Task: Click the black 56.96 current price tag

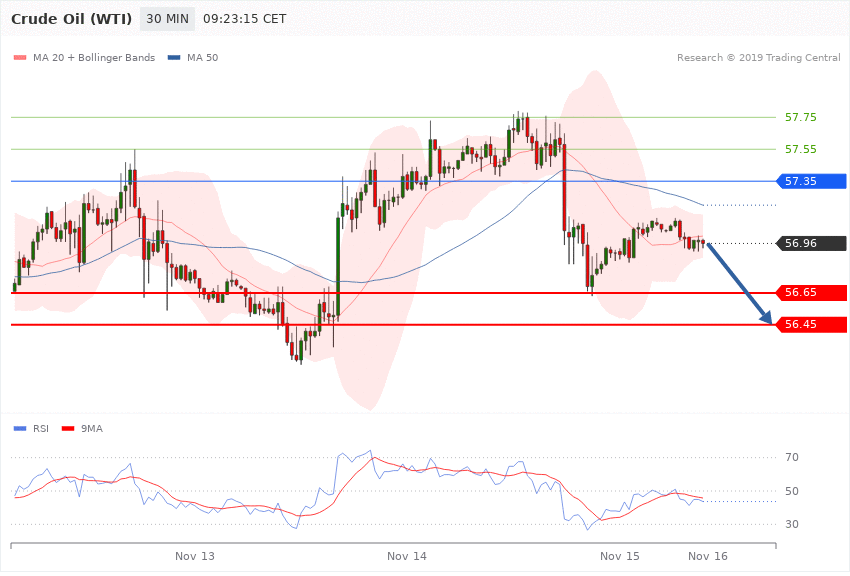Action: click(x=812, y=243)
